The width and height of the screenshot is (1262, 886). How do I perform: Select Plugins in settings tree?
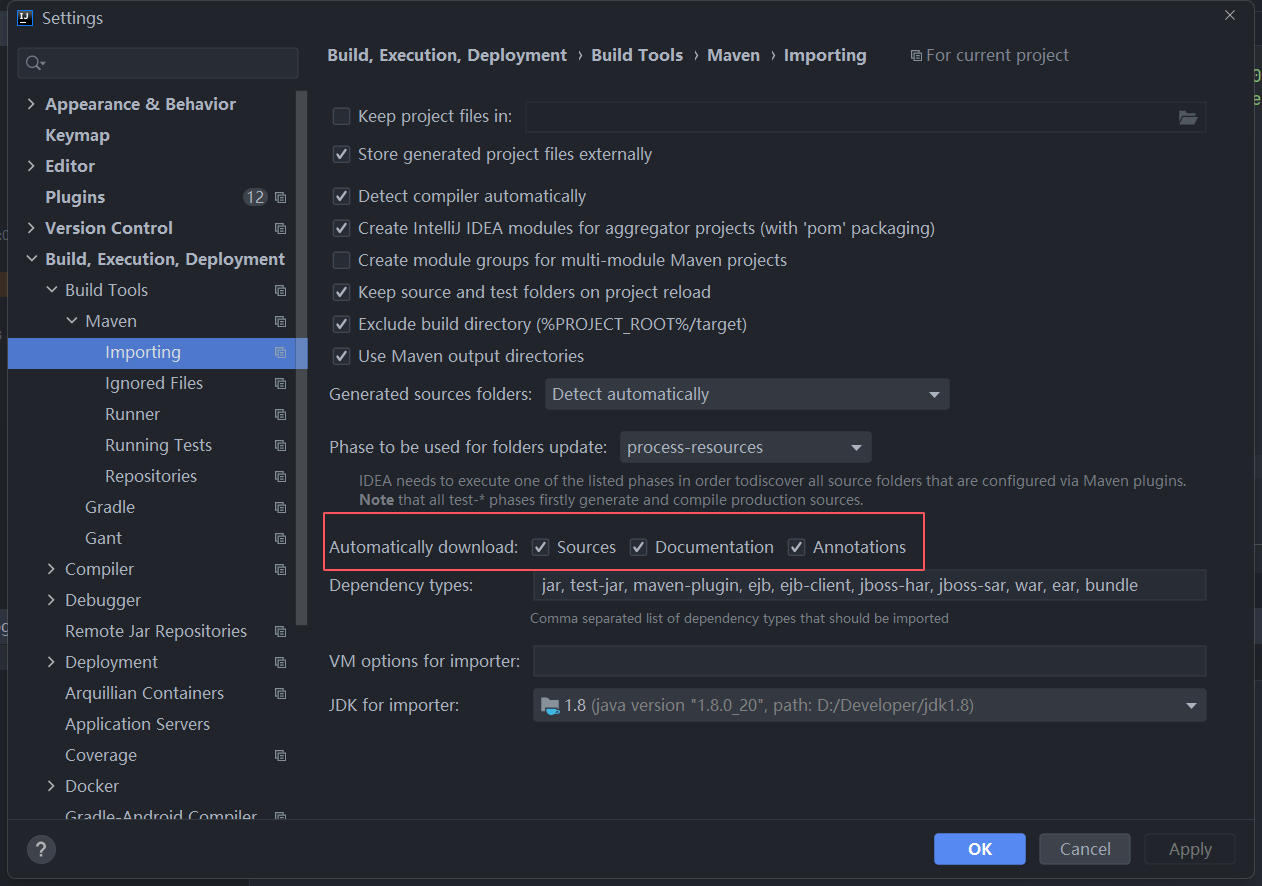75,197
